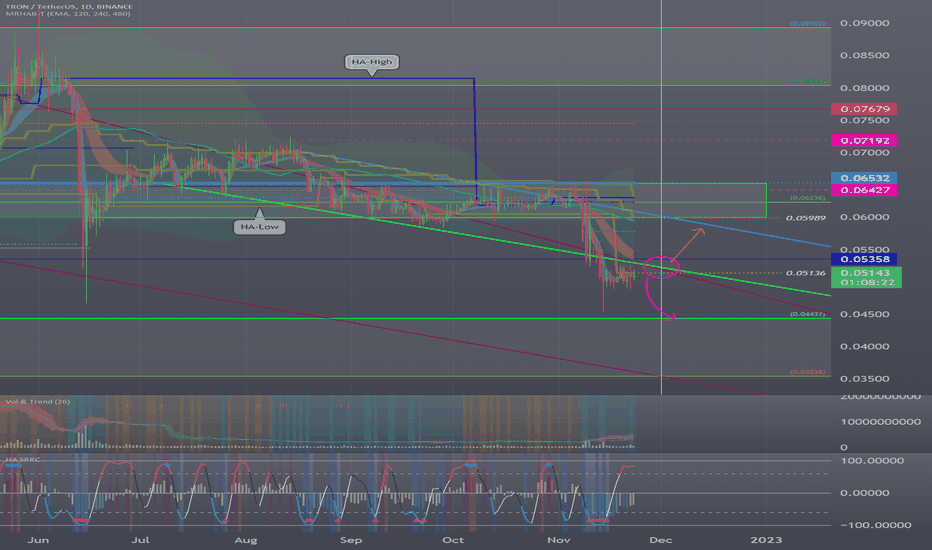Click the 100.00000 oscillator axis value
Screen dimensions: 932x550
(872, 461)
